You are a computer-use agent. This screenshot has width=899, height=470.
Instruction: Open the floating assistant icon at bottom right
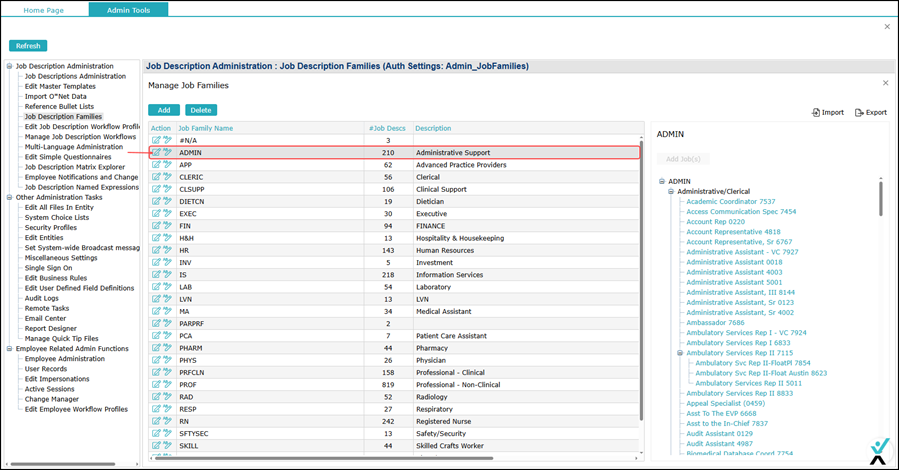point(879,451)
